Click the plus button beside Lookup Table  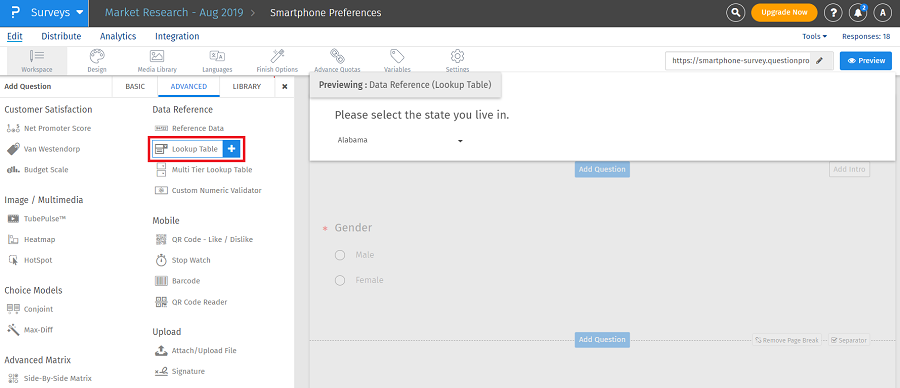pyautogui.click(x=231, y=149)
